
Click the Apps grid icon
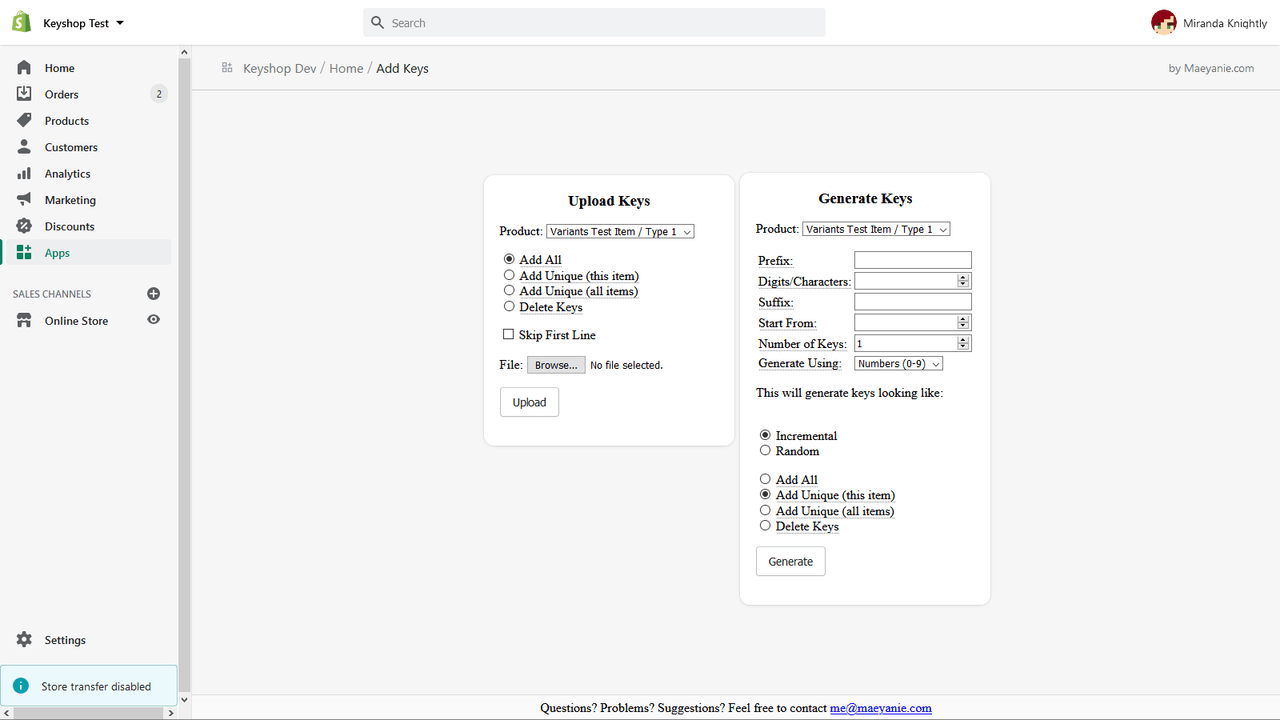click(24, 253)
